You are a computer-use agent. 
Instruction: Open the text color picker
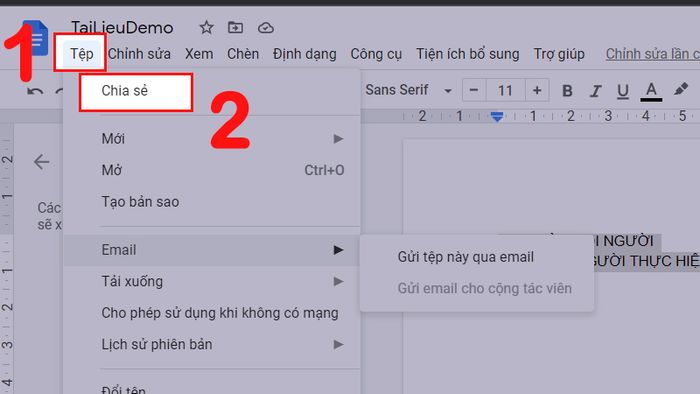(651, 91)
